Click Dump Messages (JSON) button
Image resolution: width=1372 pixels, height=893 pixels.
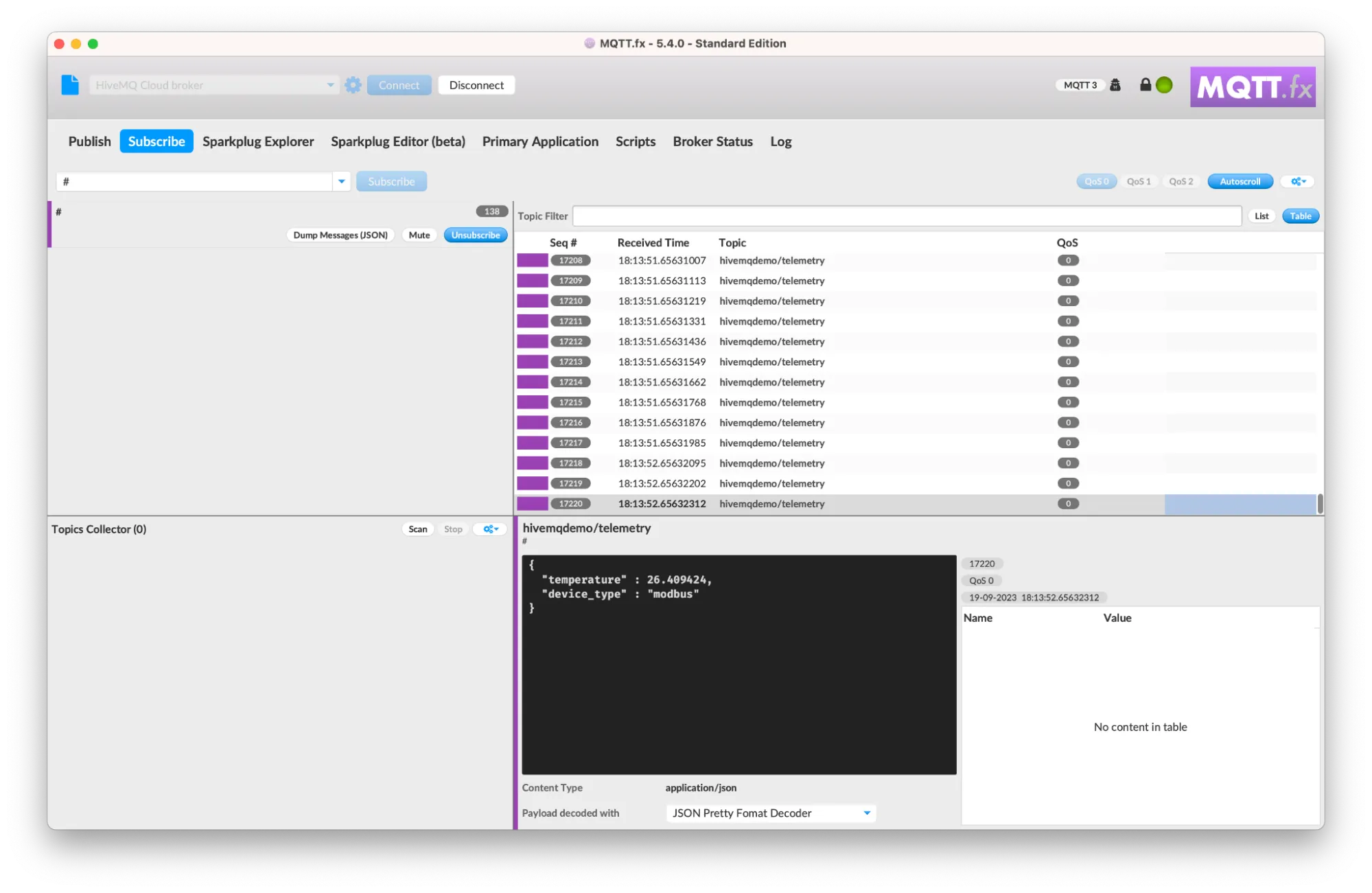click(340, 235)
